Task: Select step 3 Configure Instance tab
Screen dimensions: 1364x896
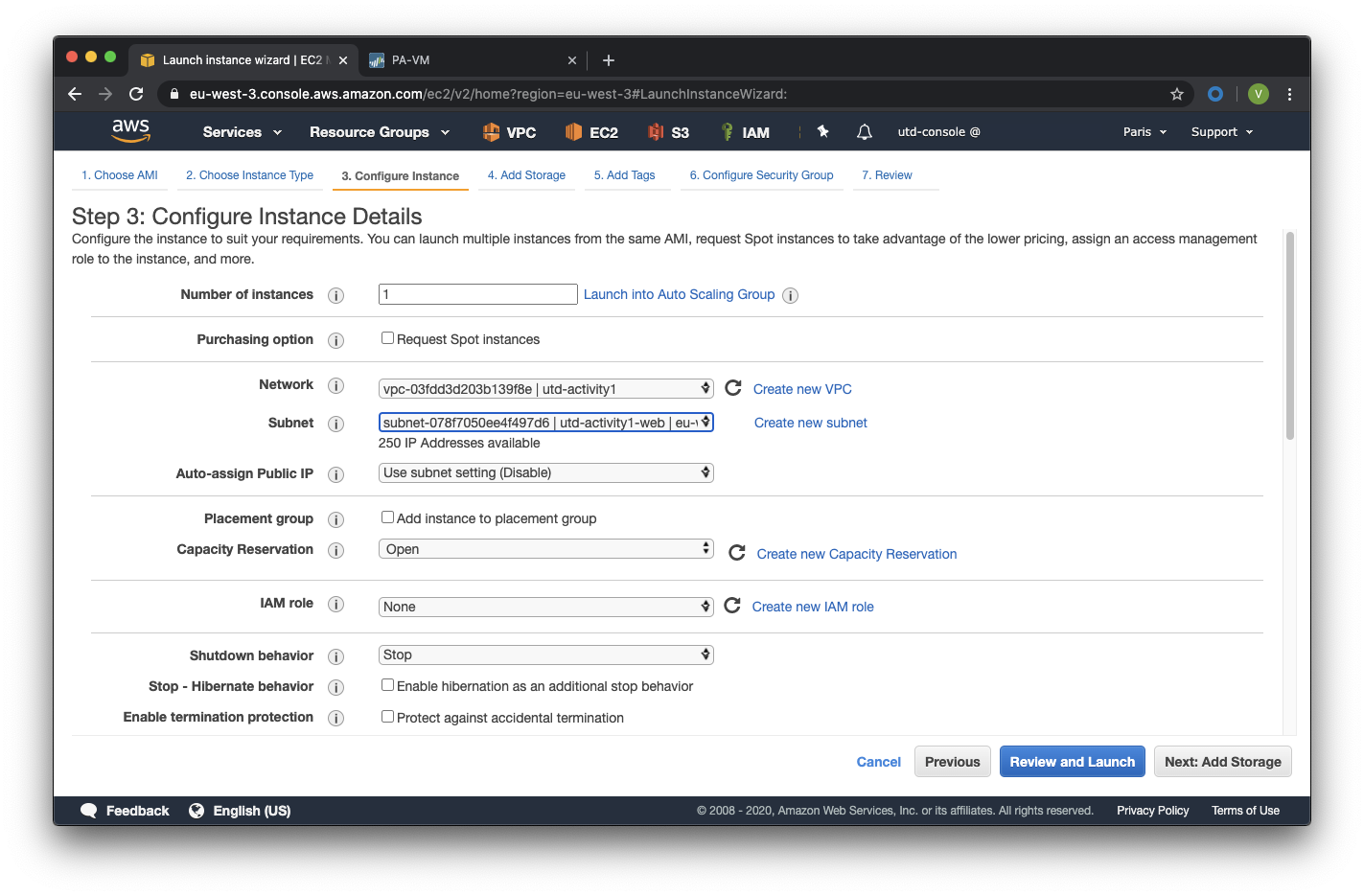Action: 401,176
